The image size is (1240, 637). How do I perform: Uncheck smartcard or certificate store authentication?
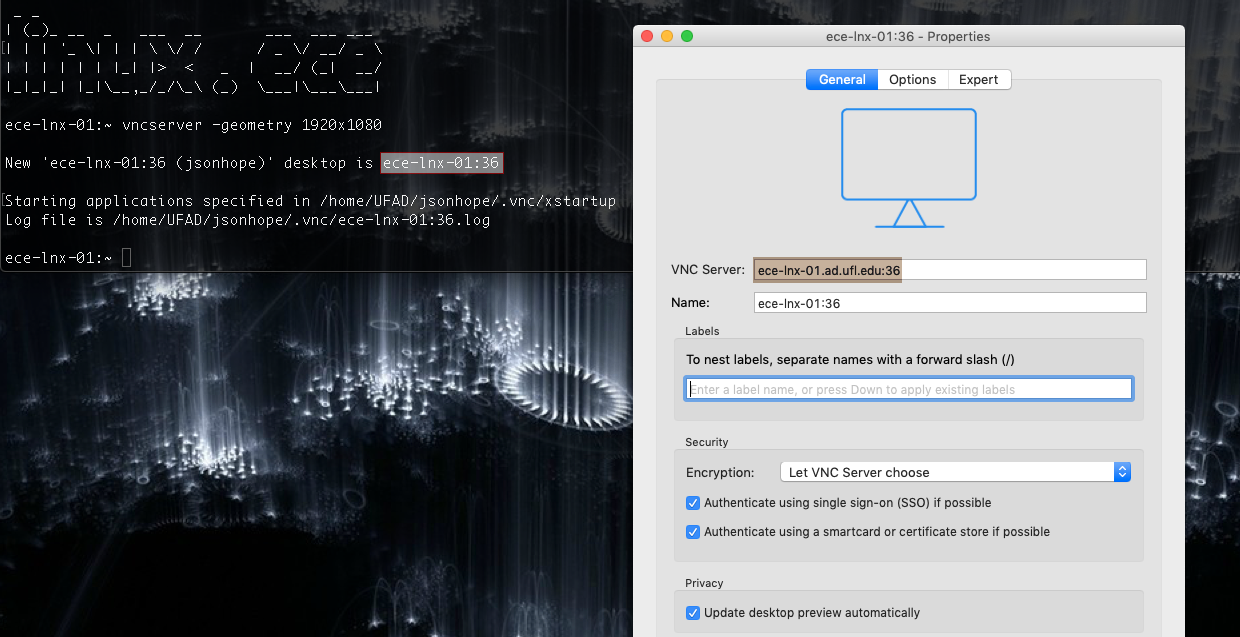pyautogui.click(x=693, y=532)
